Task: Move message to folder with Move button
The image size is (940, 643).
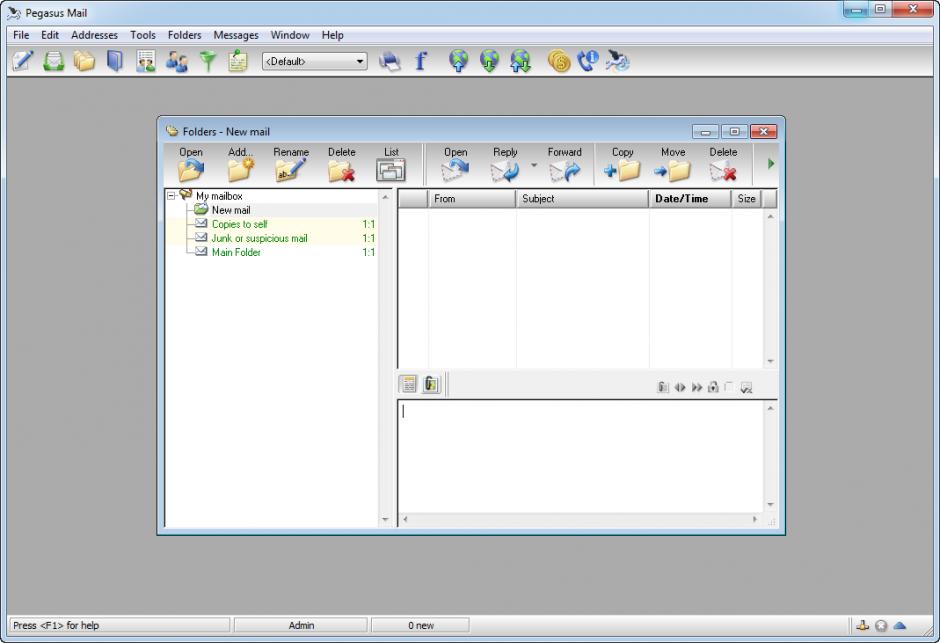Action: [673, 164]
